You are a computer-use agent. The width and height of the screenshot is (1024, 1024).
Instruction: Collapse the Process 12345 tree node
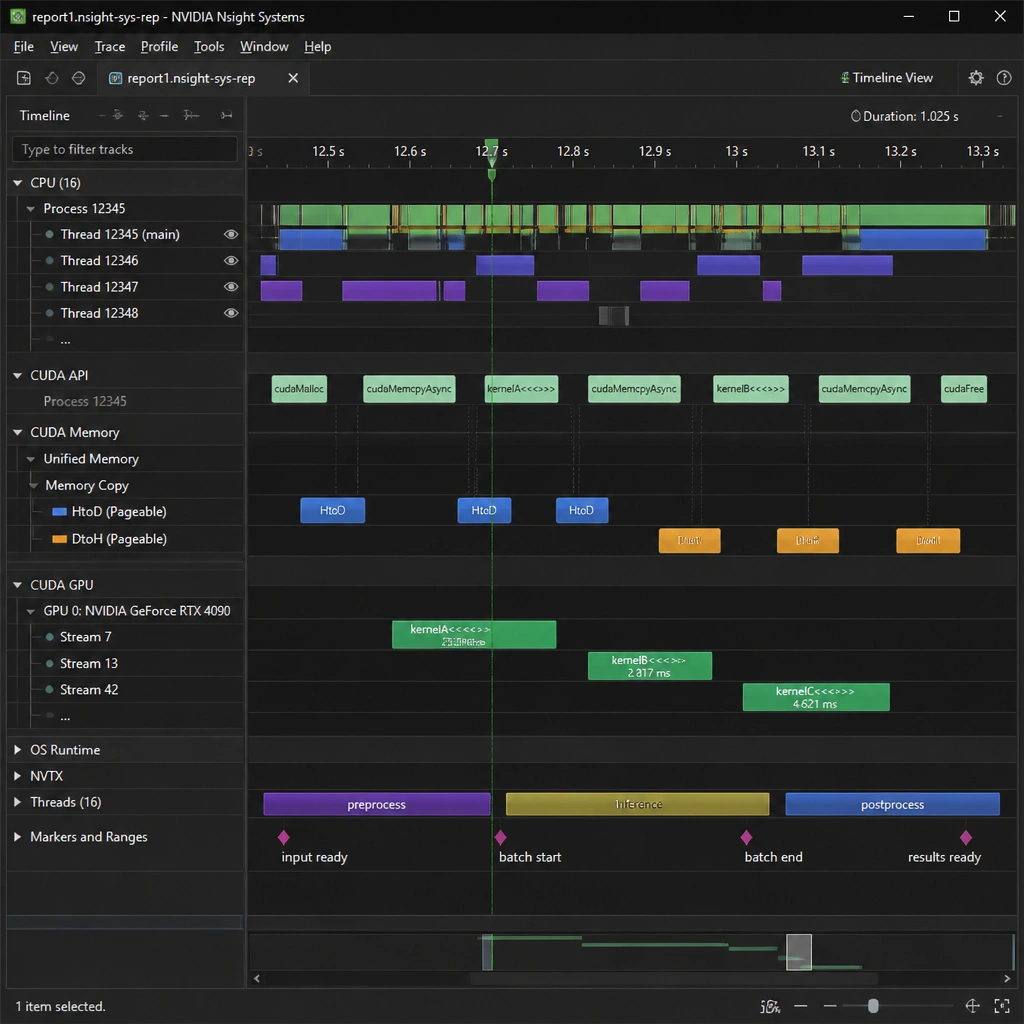point(30,209)
